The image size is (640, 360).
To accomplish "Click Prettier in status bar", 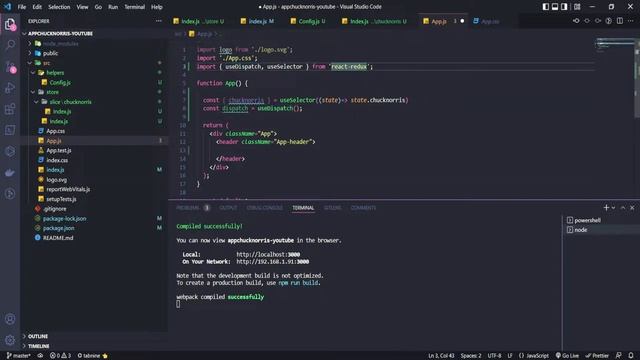I will click(597, 356).
